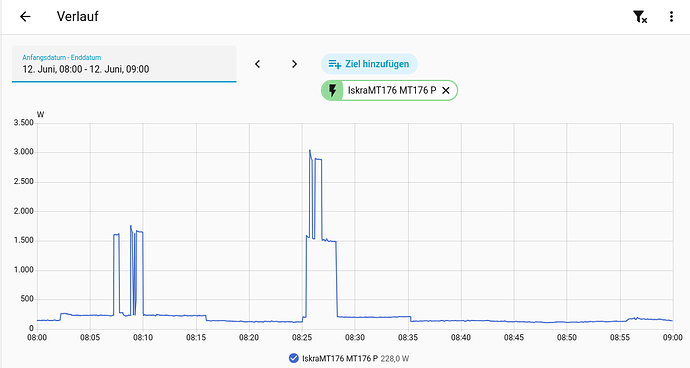Click the W unit label above the chart
Viewport: 690px width, 368px height.
[40, 114]
